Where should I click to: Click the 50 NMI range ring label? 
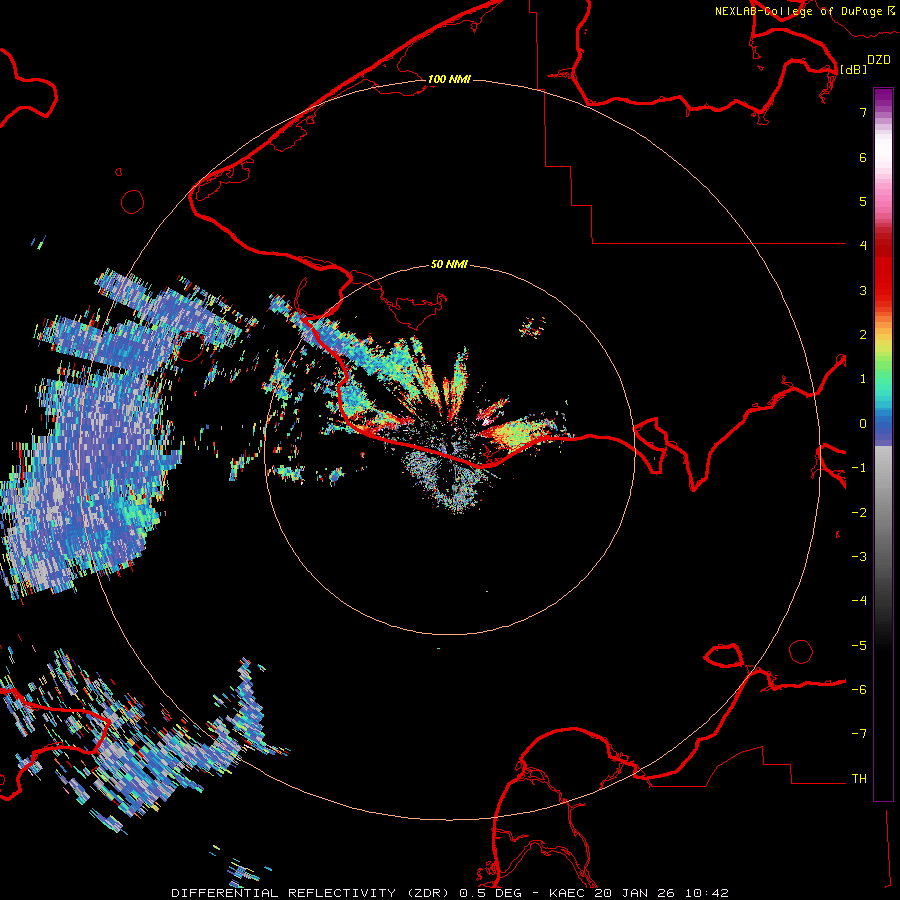click(x=449, y=265)
